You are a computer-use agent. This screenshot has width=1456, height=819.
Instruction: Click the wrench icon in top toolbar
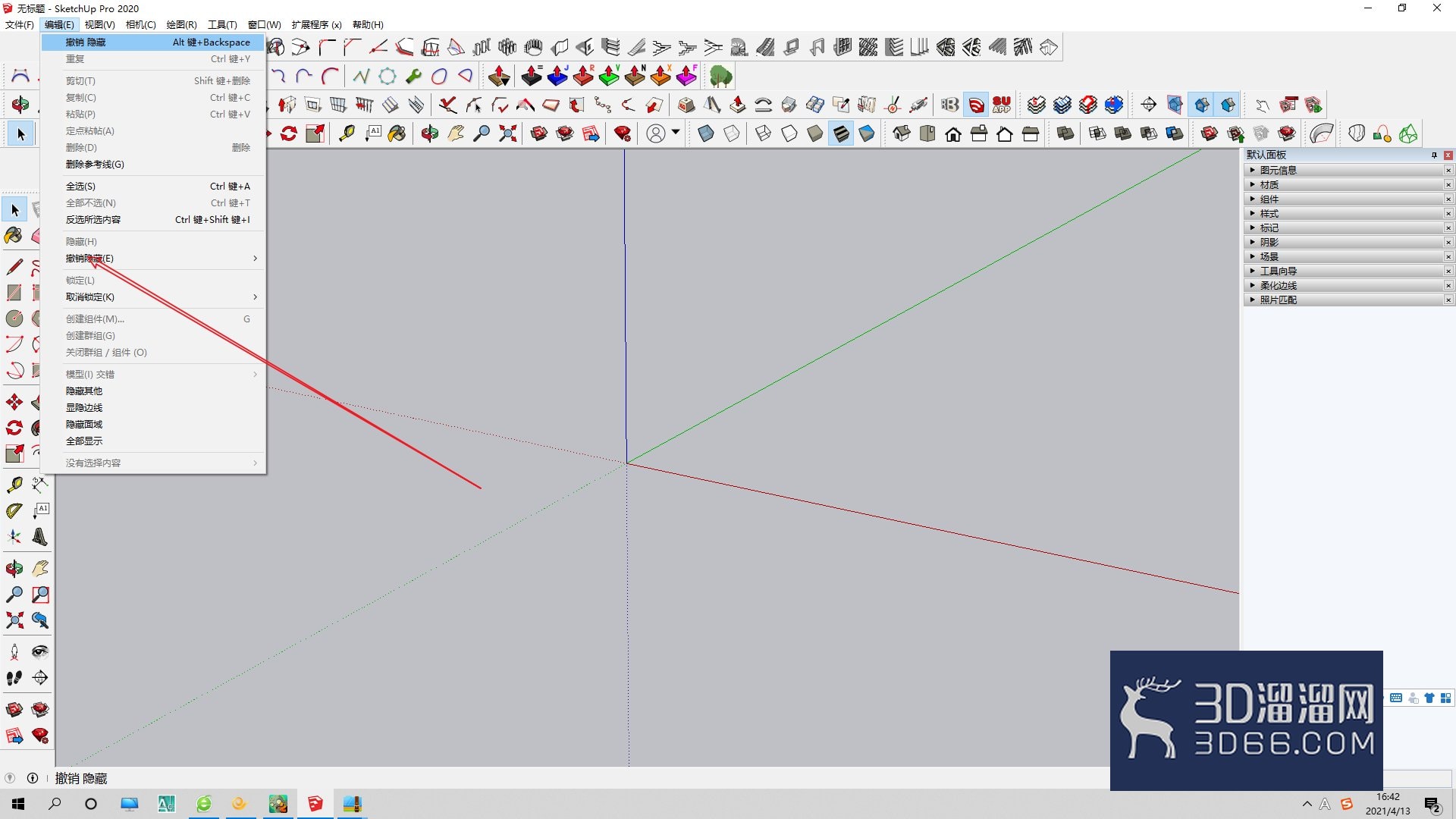tap(413, 76)
